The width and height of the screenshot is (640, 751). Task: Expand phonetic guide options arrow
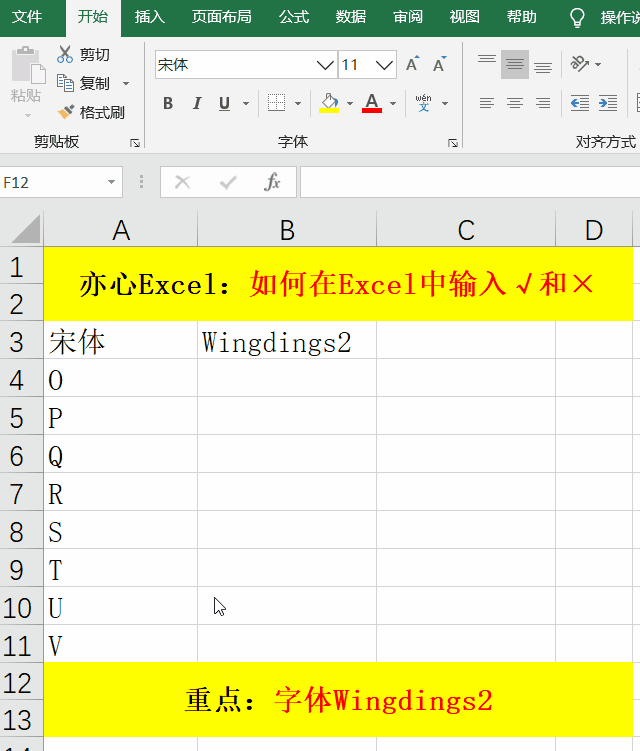coord(445,103)
